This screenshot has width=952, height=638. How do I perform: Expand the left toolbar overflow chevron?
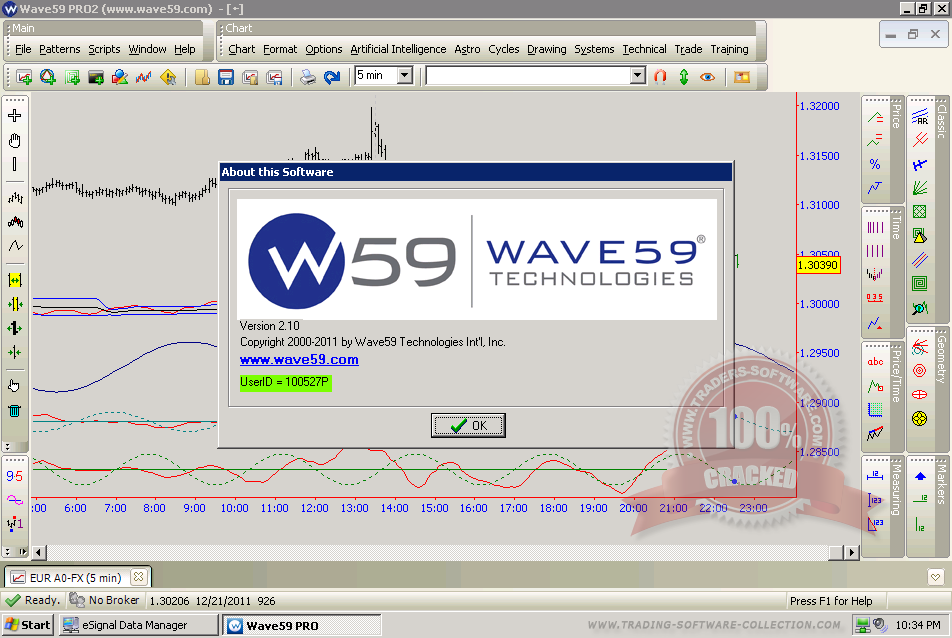[8, 446]
